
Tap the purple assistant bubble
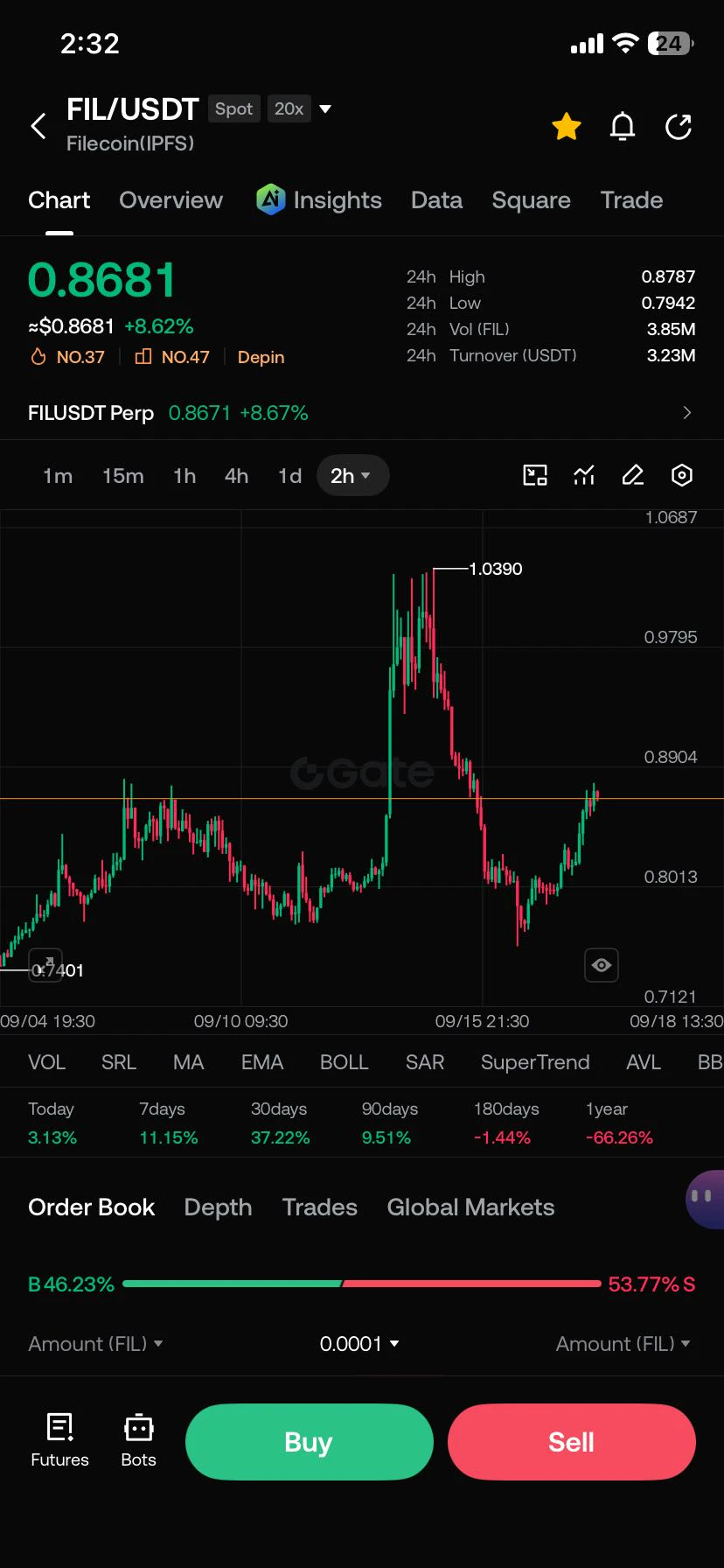point(705,1199)
